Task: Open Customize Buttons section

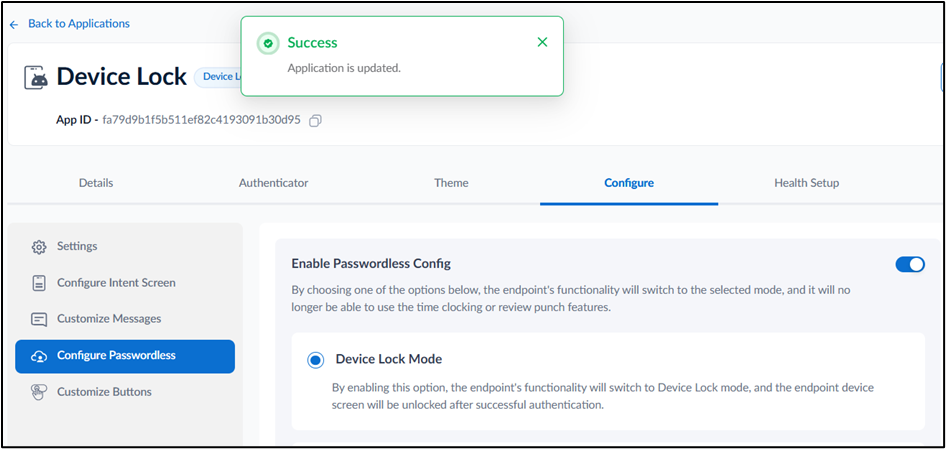Action: [x=104, y=392]
